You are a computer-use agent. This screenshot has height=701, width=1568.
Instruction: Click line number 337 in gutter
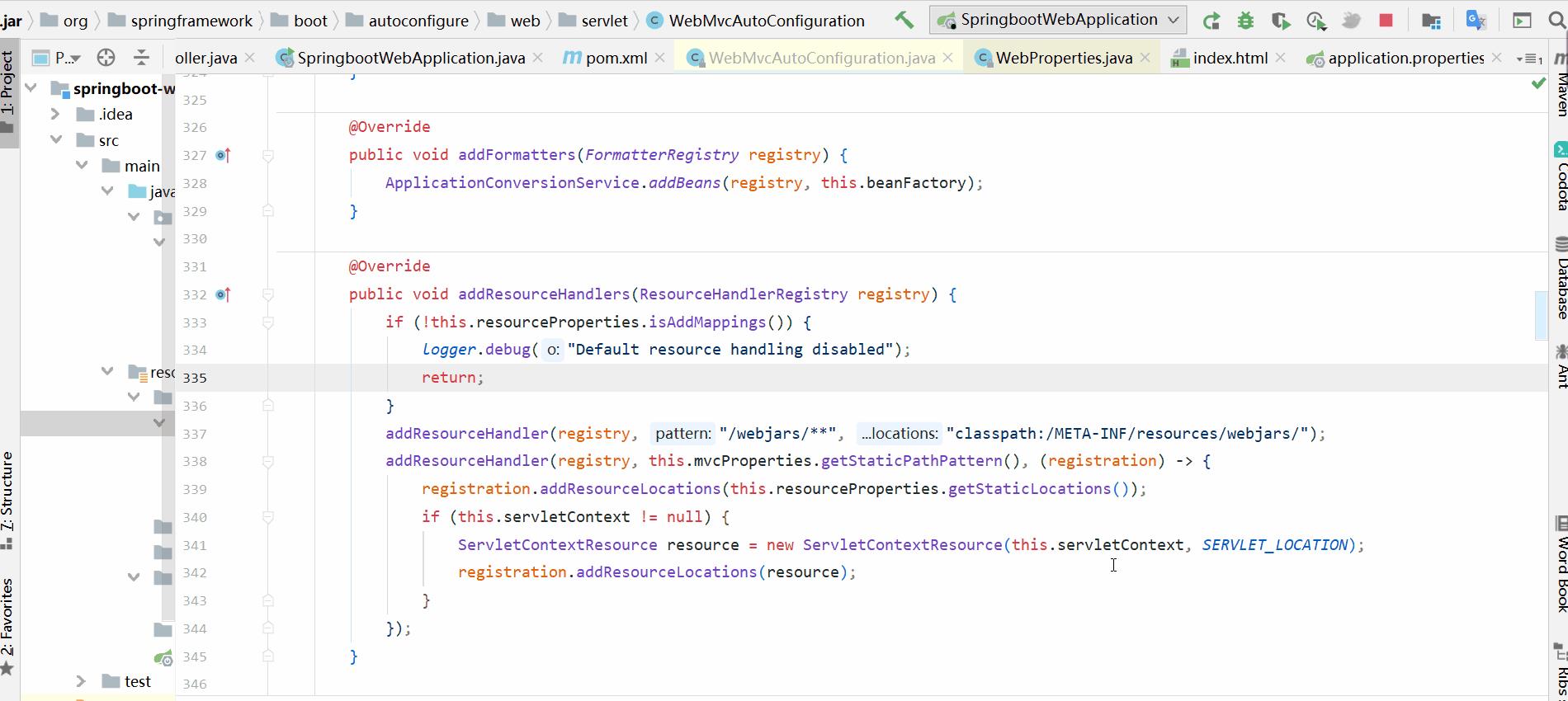pos(195,434)
